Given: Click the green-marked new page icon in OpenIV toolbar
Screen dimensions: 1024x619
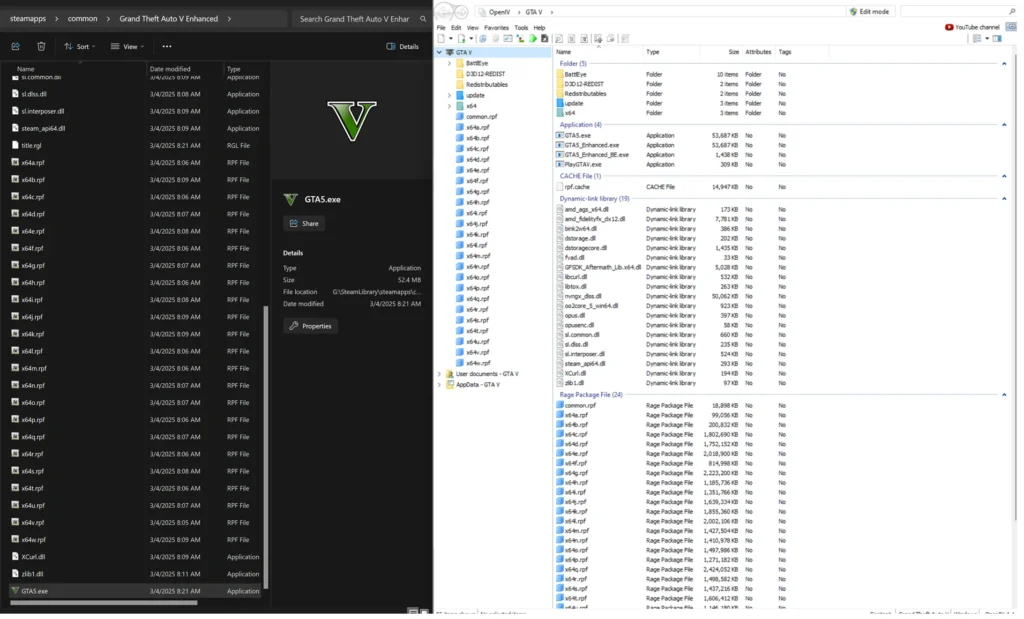Looking at the screenshot, I should (462, 39).
